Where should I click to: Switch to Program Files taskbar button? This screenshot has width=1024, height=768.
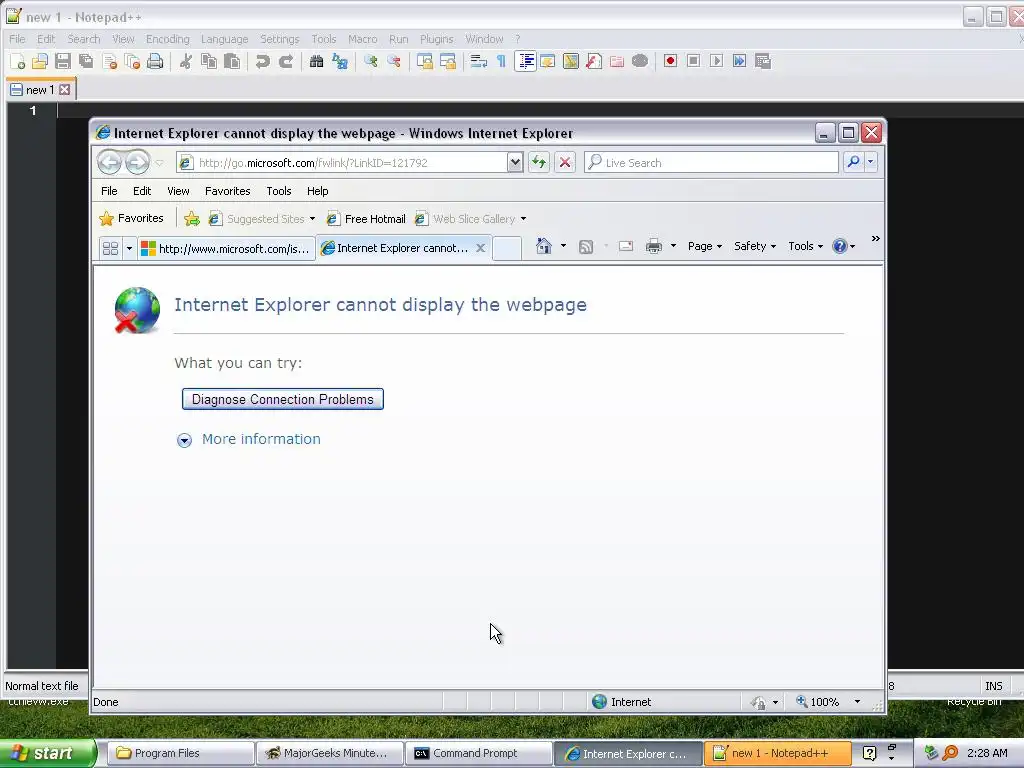pyautogui.click(x=180, y=754)
